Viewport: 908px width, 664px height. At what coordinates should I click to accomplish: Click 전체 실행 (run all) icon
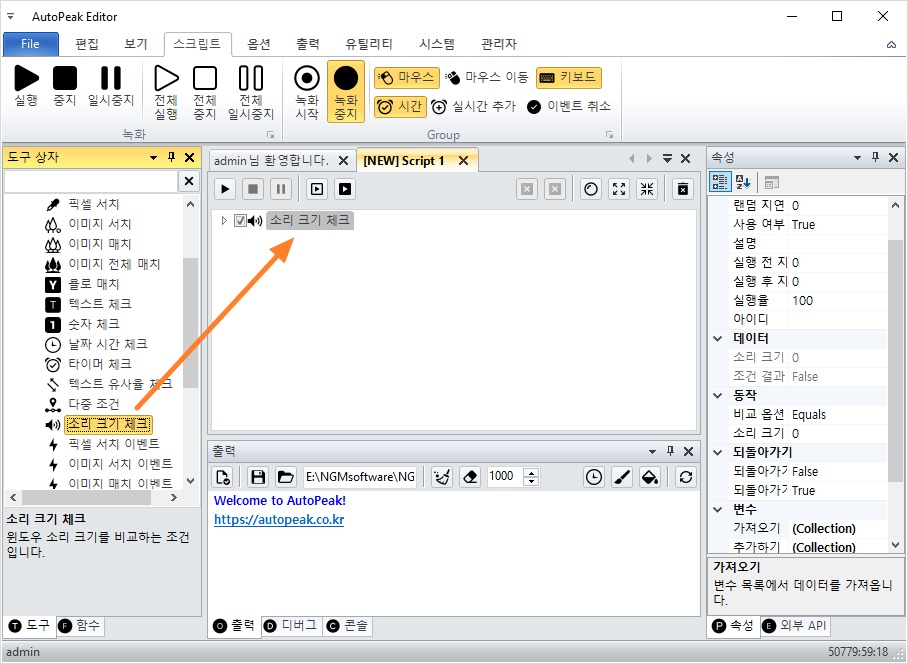coord(166,78)
